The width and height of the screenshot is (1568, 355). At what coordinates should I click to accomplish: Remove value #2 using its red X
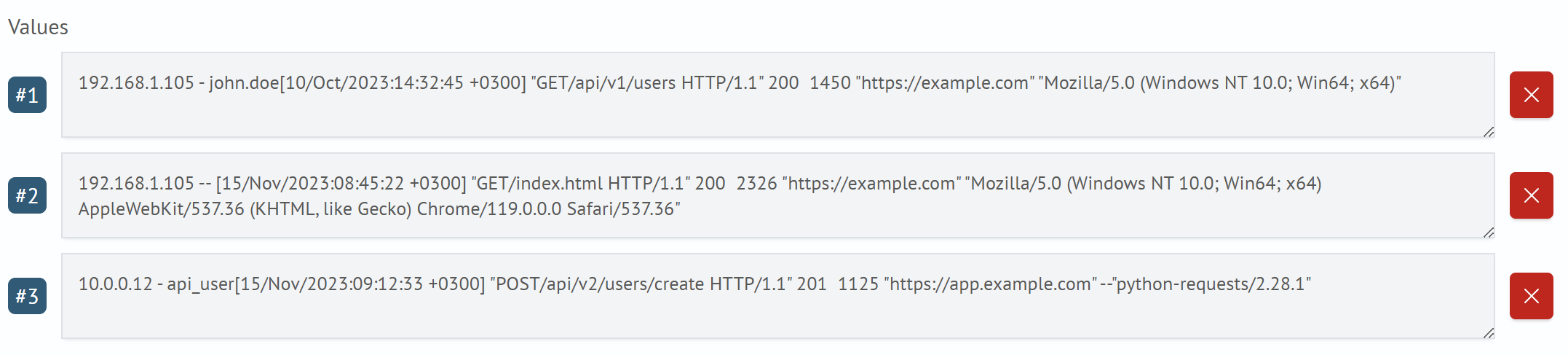pyautogui.click(x=1531, y=195)
